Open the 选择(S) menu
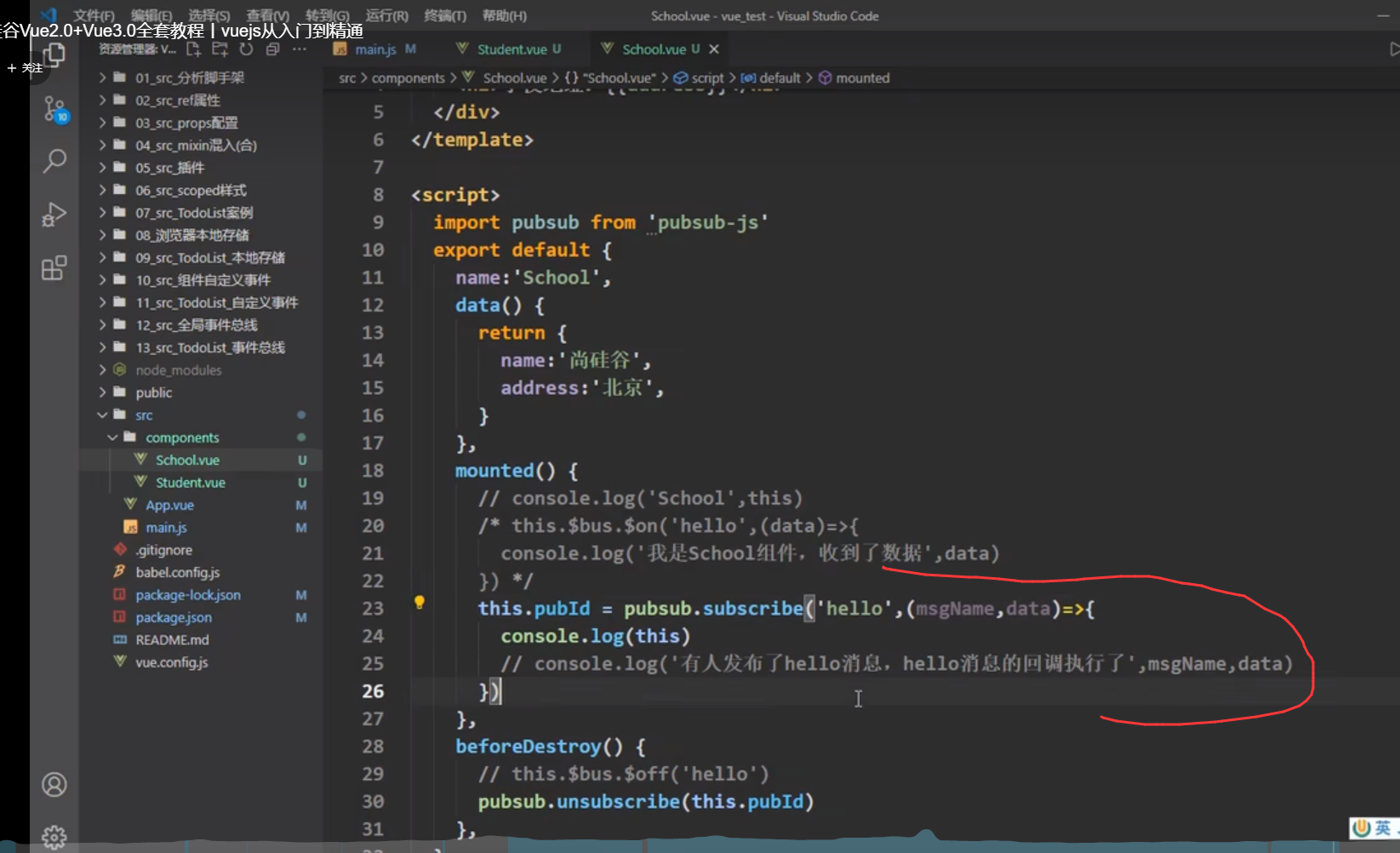Screen dimensions: 1400x853 [209, 15]
